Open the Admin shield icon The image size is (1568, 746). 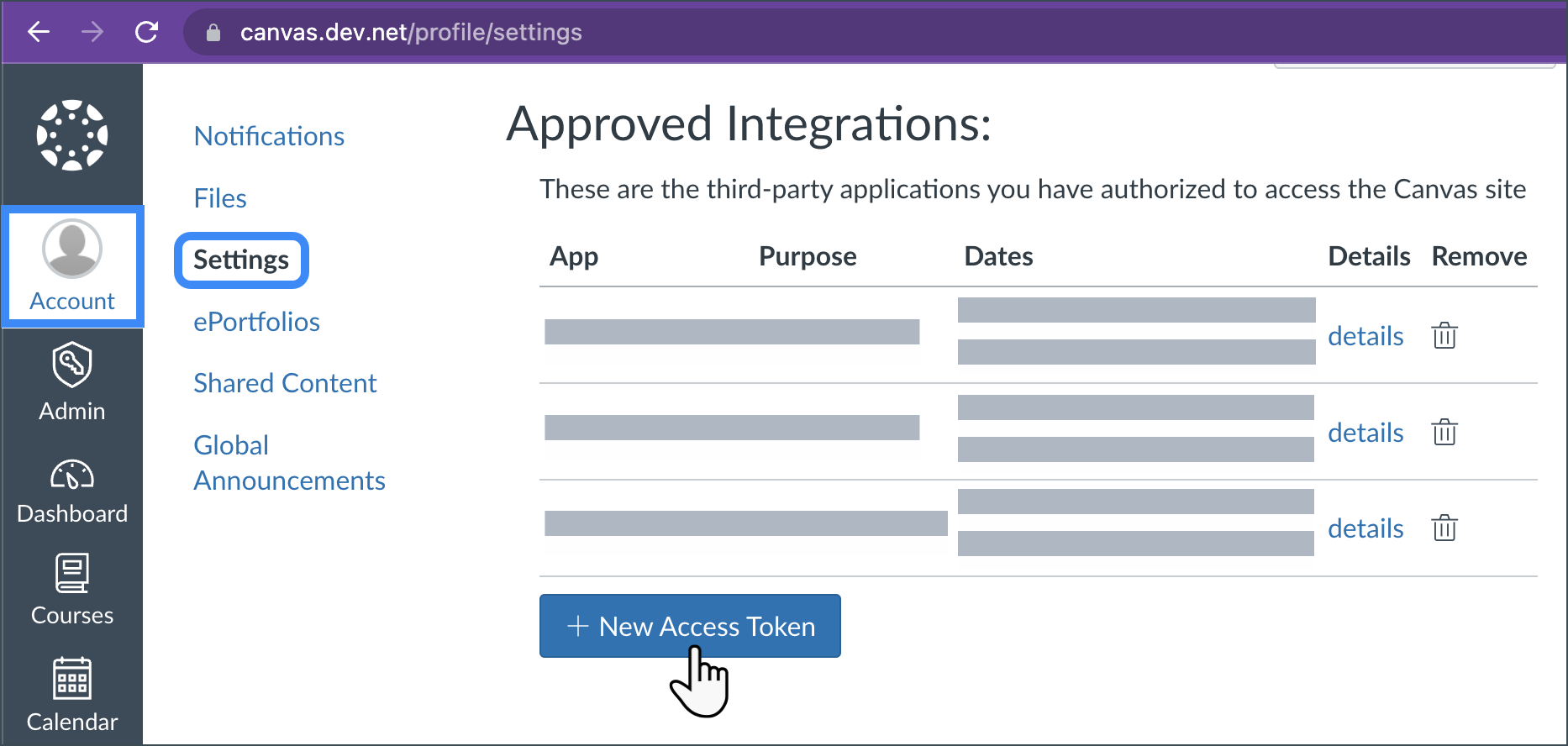[x=72, y=365]
